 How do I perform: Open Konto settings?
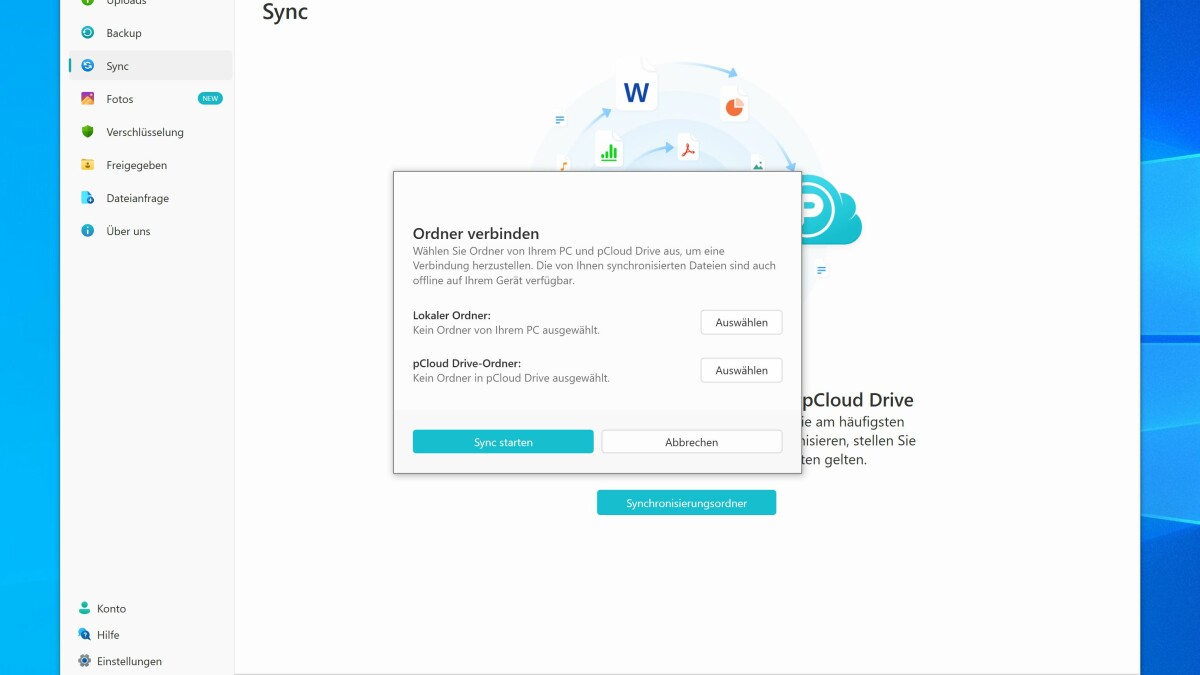(111, 608)
